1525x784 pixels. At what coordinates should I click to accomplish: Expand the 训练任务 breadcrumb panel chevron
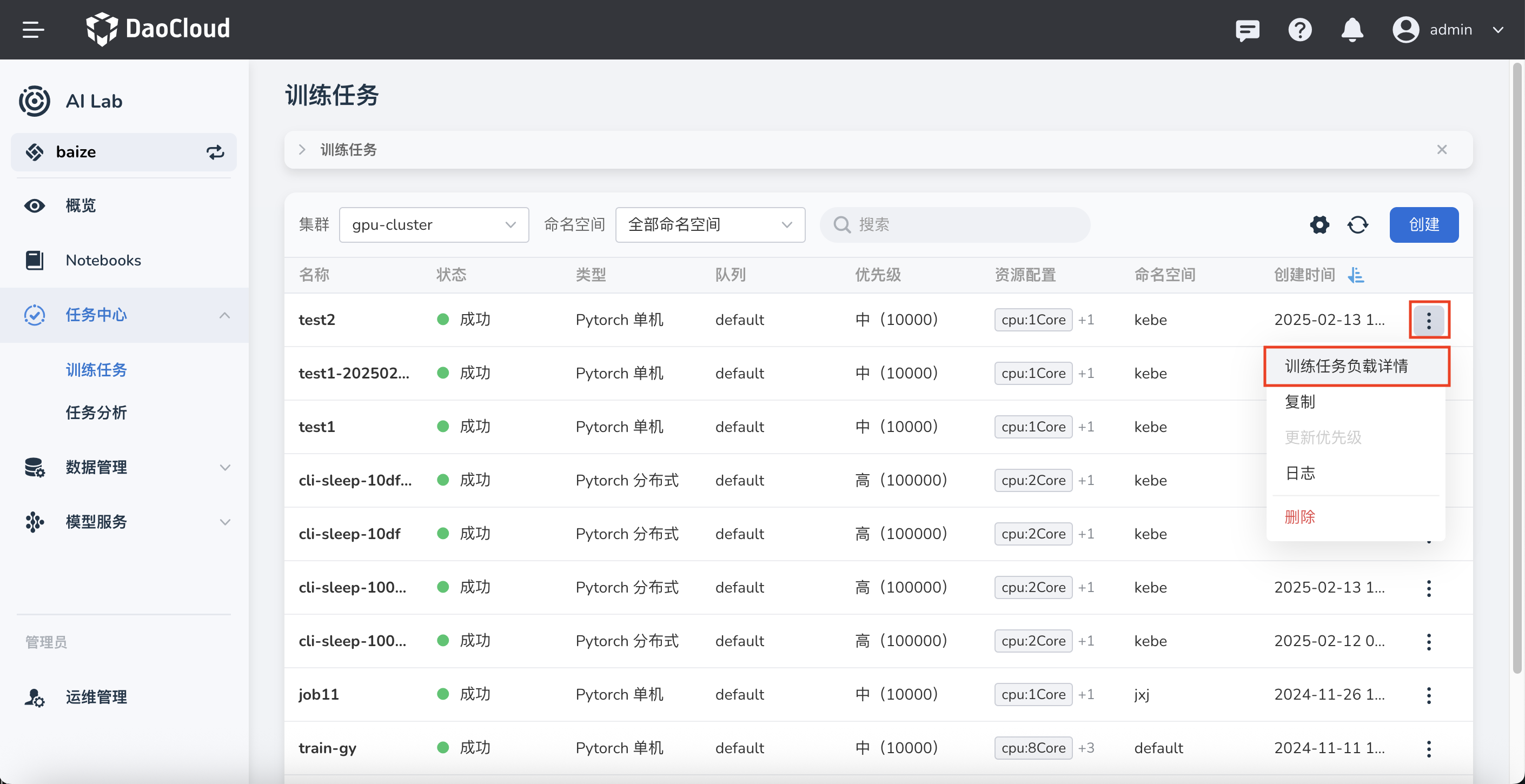coord(302,150)
